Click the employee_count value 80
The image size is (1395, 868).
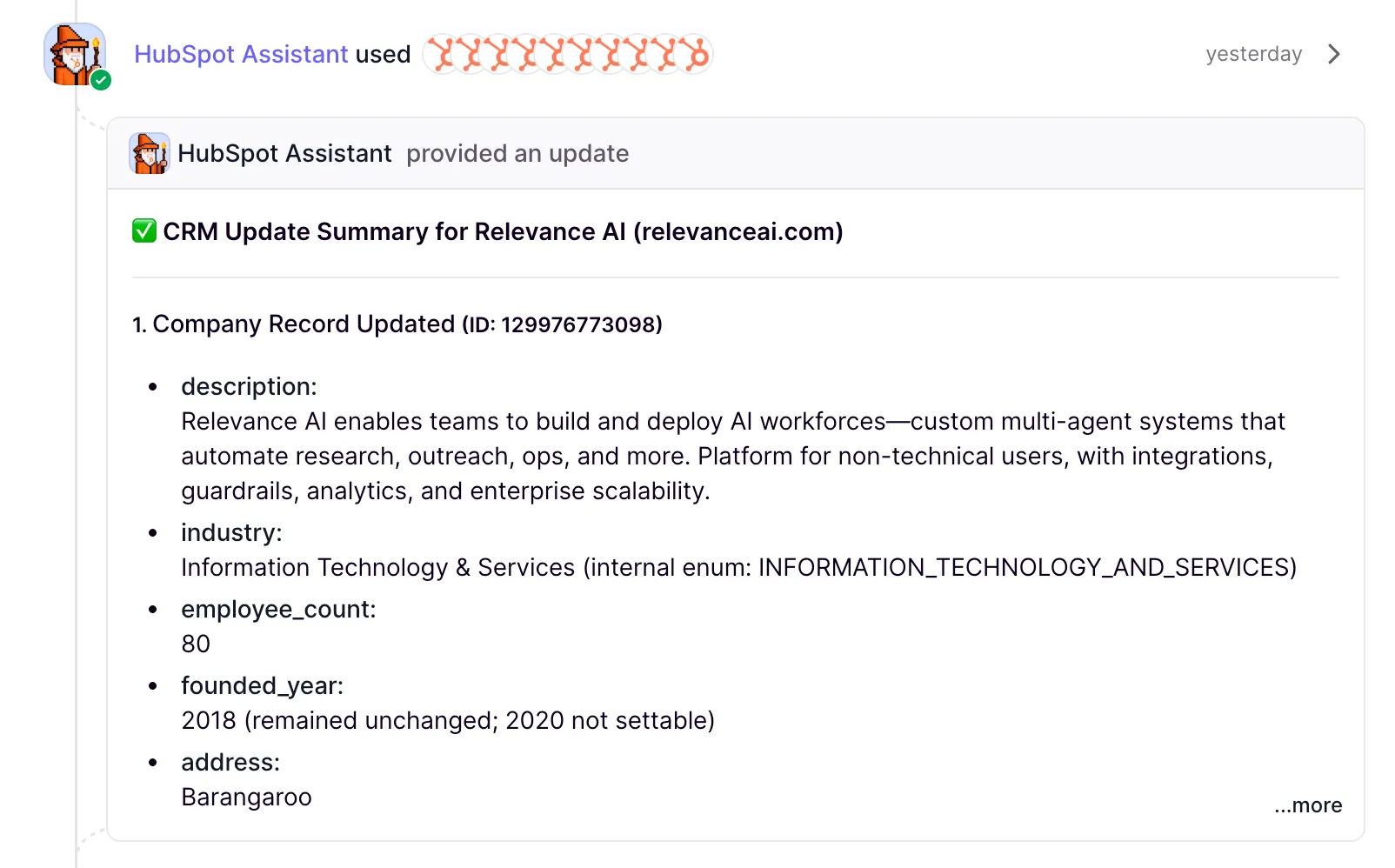pos(196,644)
